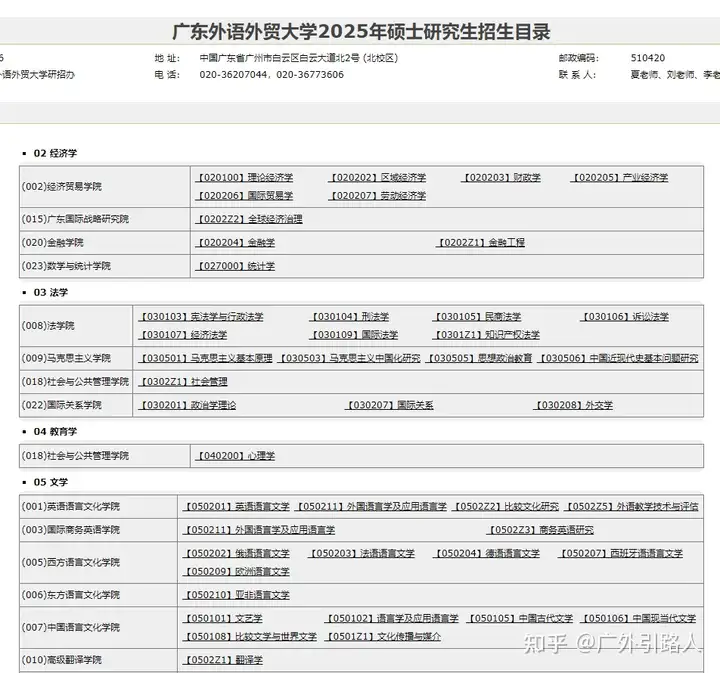Screen dimensions: 720x673
Task: Click the (009)马克思主义学院 cell
Action: pyautogui.click(x=76, y=359)
